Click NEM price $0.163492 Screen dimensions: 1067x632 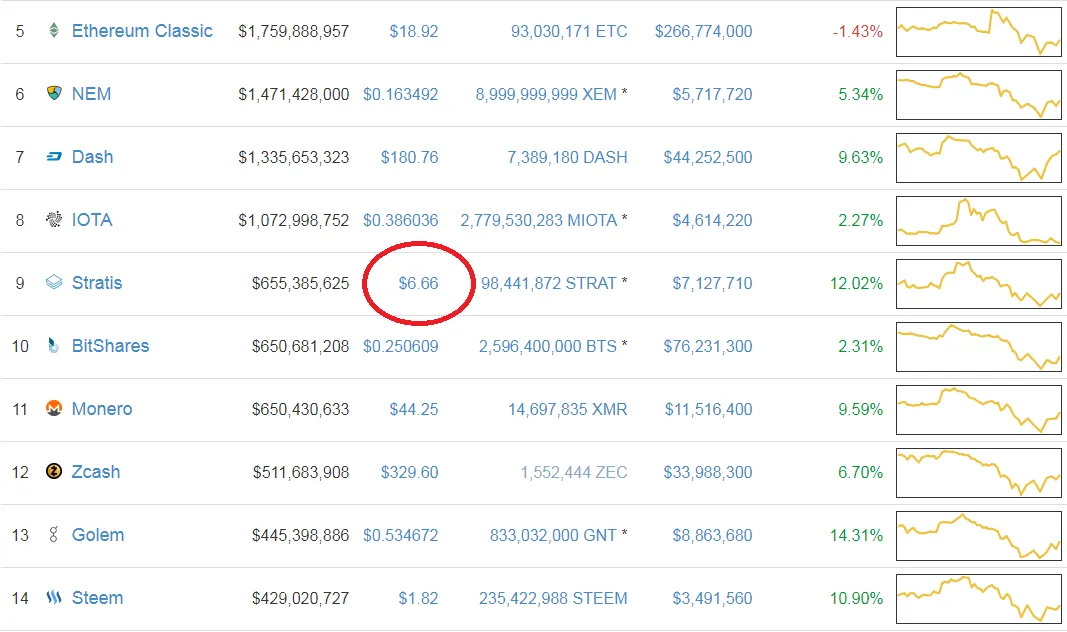401,95
